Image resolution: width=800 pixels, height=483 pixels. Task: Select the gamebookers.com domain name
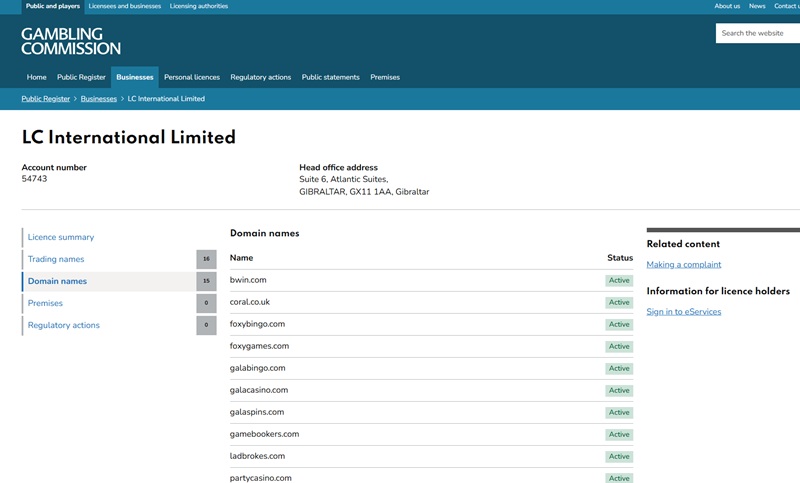click(264, 434)
